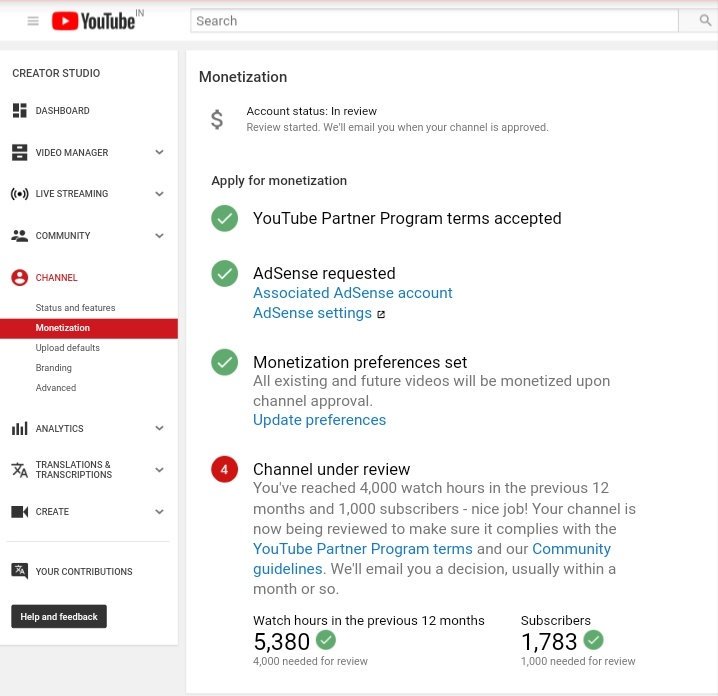Click green check next to 1,783 subscribers
This screenshot has height=696, width=718.
(x=593, y=640)
